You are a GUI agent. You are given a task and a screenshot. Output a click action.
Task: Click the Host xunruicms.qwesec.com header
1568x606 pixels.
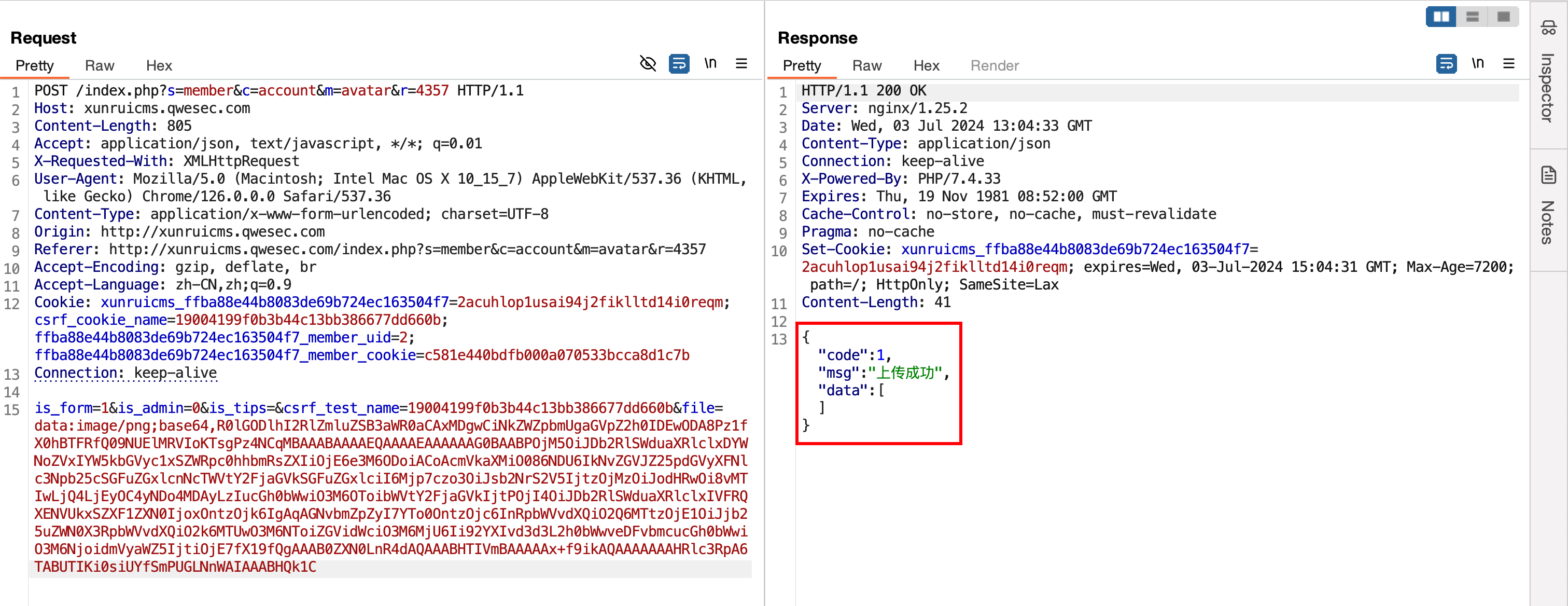[x=142, y=108]
